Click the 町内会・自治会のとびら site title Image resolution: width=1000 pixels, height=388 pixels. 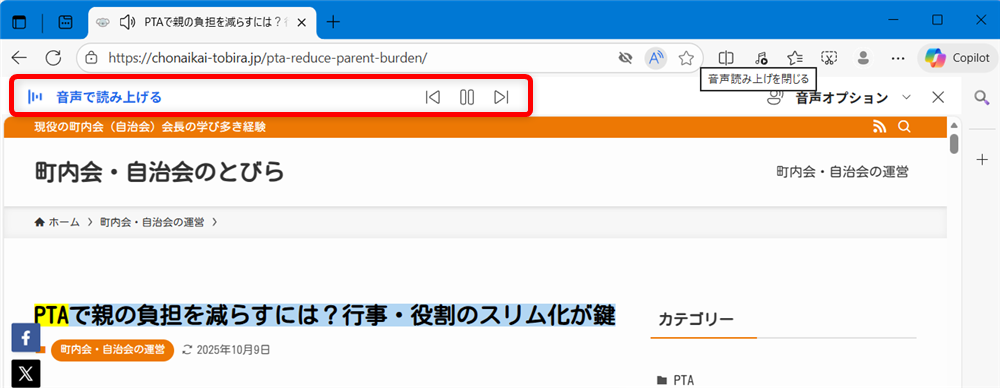coord(159,172)
